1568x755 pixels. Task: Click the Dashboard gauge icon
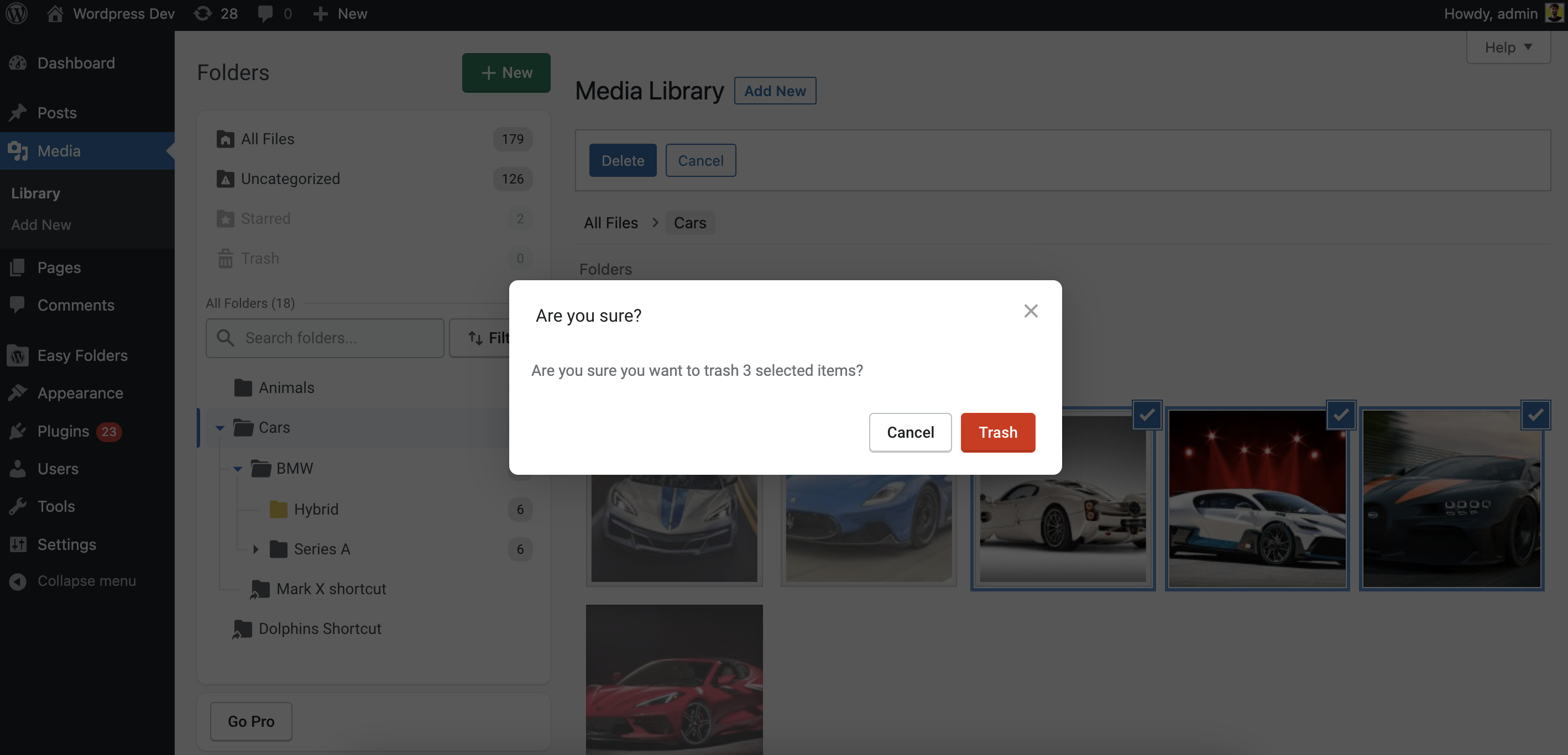pyautogui.click(x=18, y=62)
